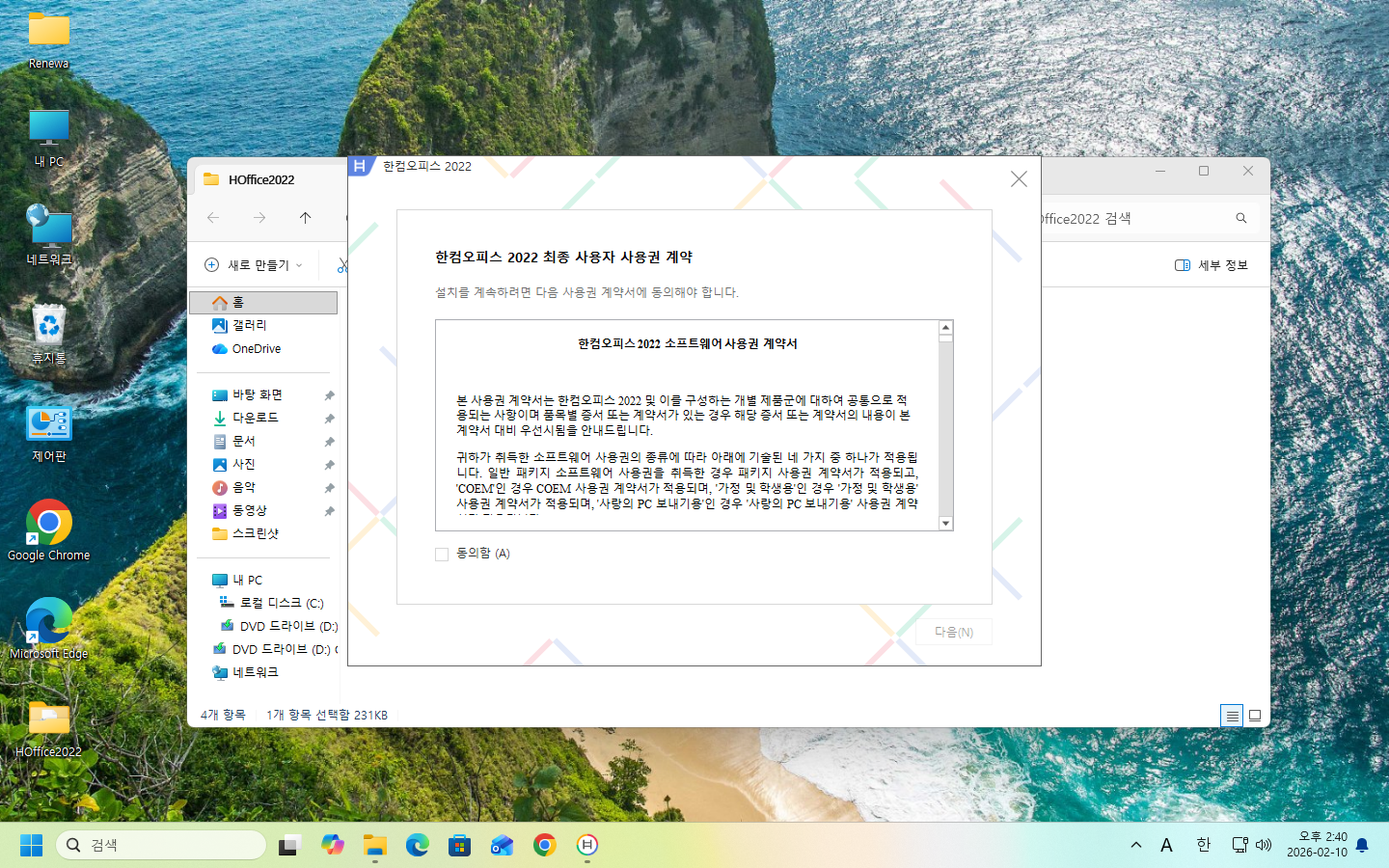Screen dimensions: 1389x868
Task: Select 로컬 디스크 (C:) drive
Action: [281, 603]
